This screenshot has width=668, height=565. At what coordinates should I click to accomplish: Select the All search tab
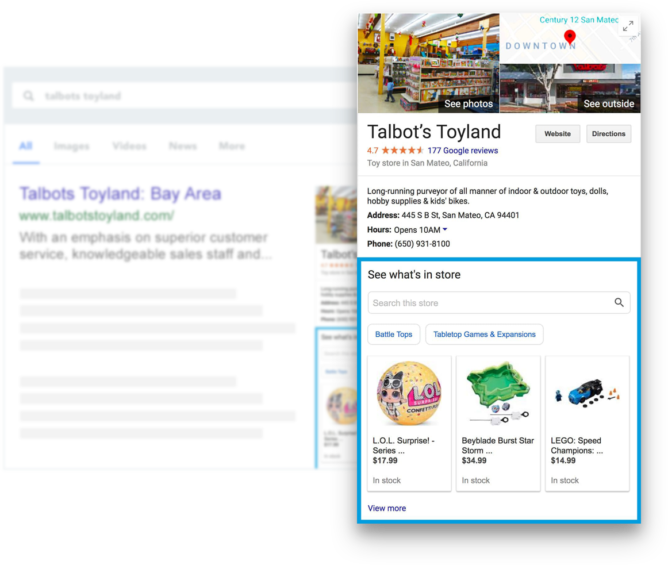[26, 146]
